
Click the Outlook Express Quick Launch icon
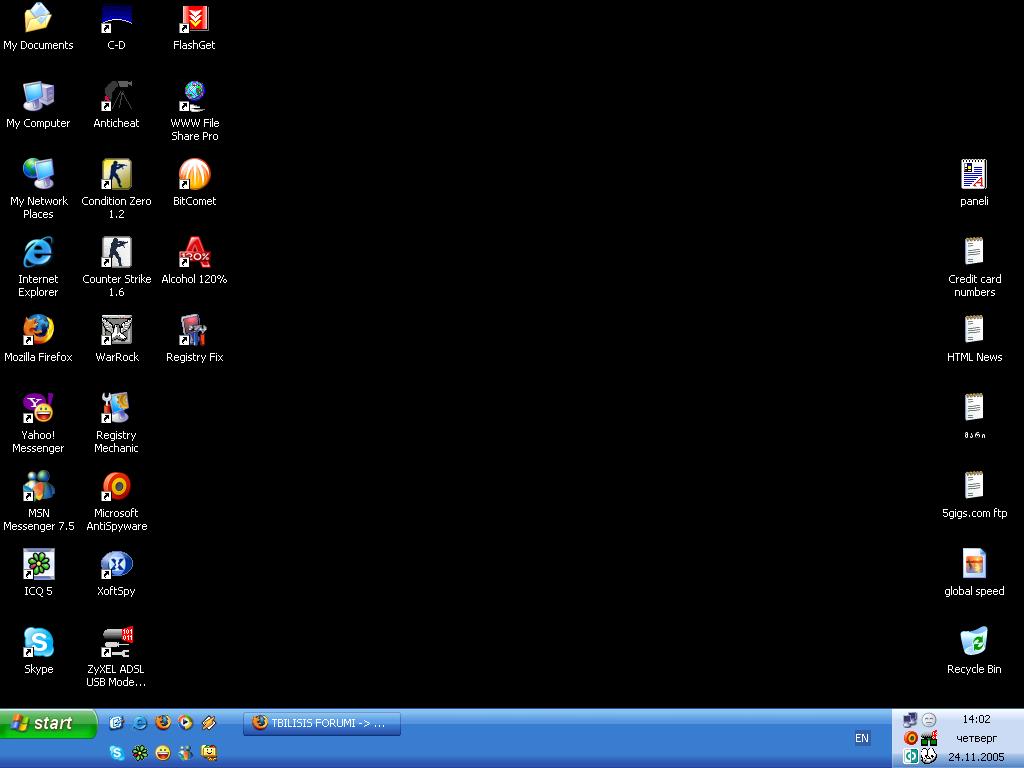[116, 722]
